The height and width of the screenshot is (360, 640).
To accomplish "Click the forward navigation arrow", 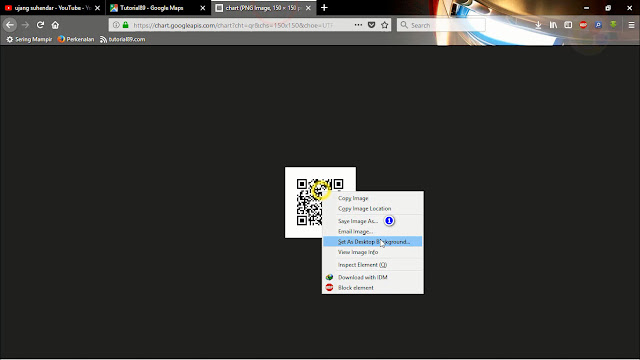I will point(25,25).
